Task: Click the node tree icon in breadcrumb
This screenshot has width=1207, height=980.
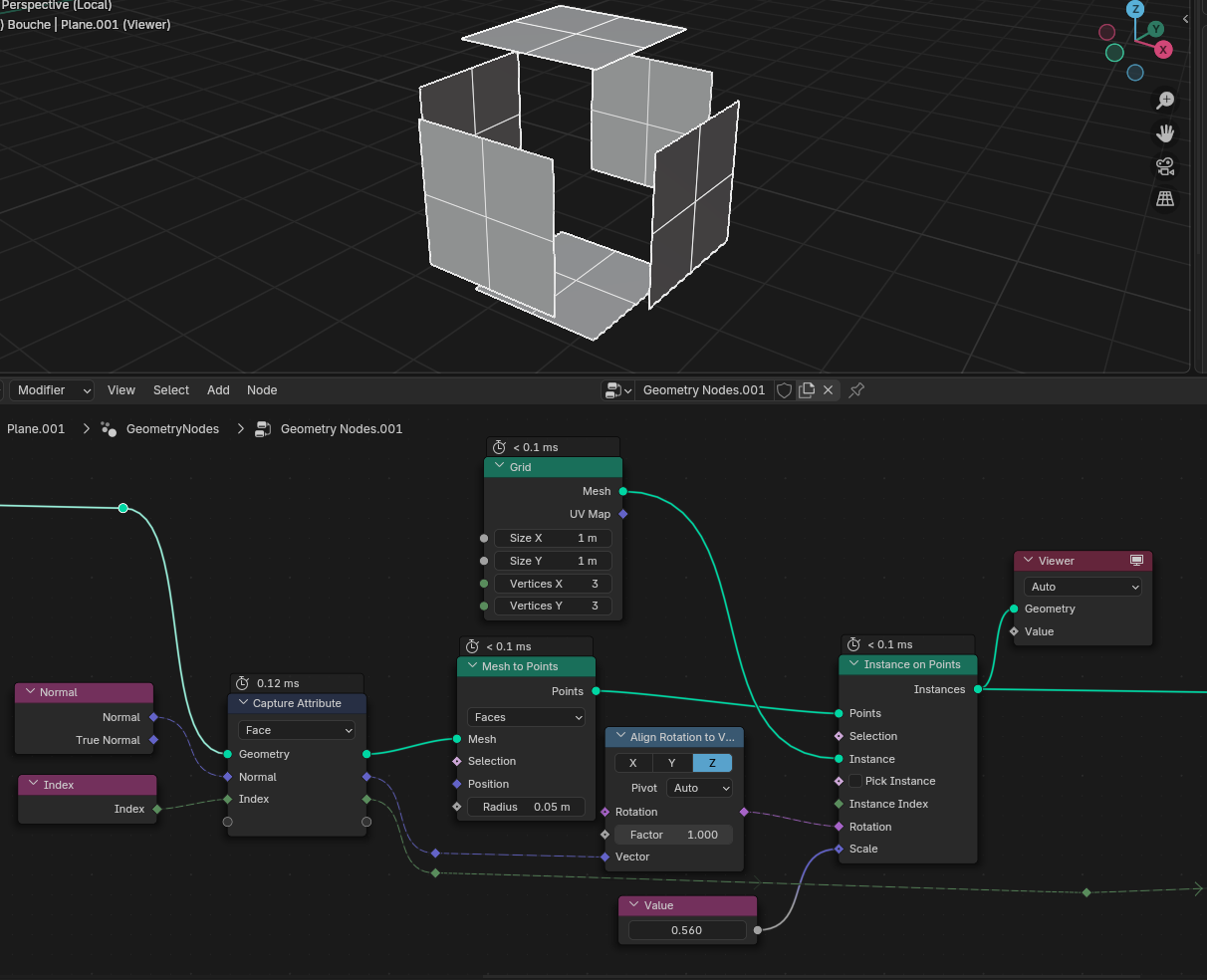Action: pyautogui.click(x=263, y=429)
